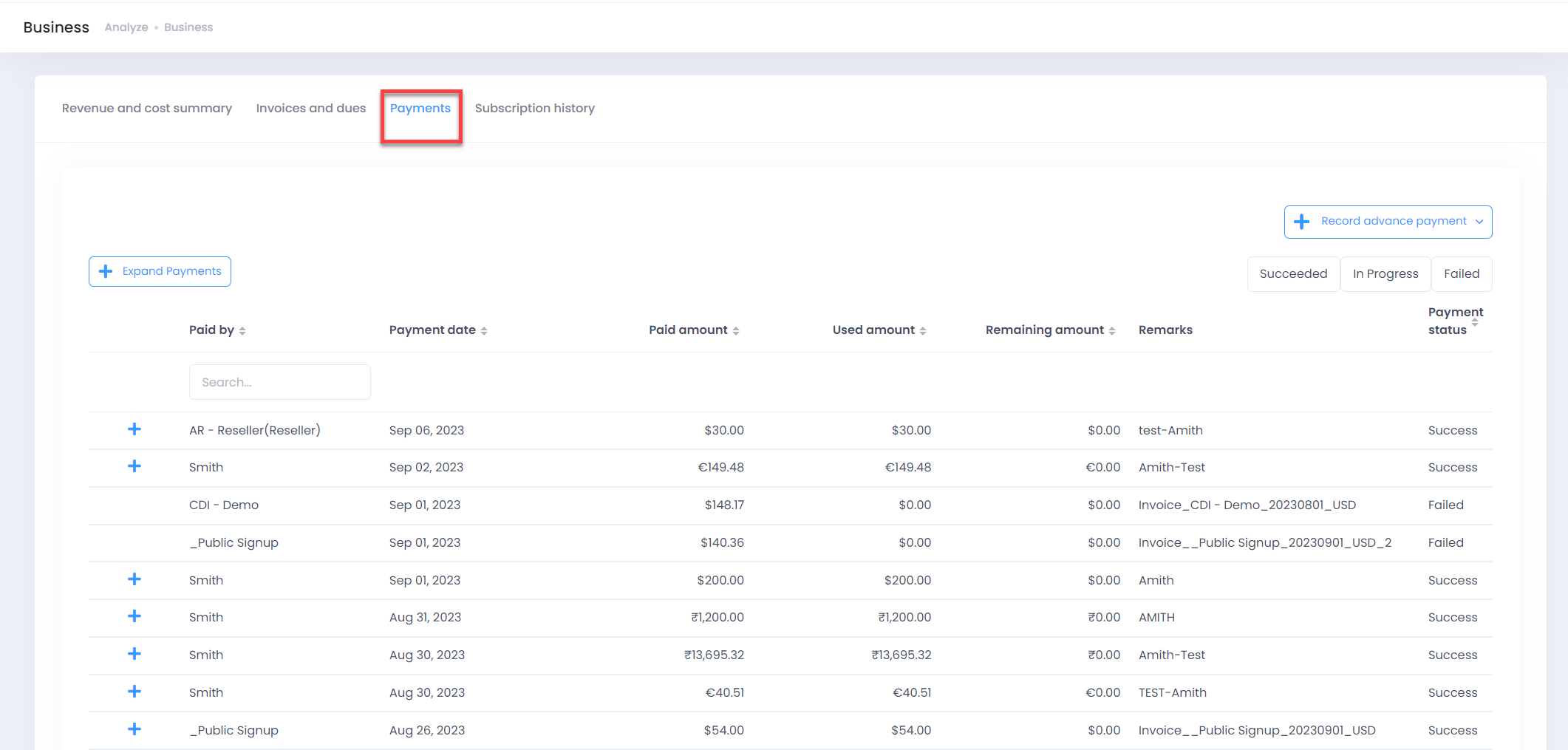1568x750 pixels.
Task: Select the Payments tab
Action: 420,108
